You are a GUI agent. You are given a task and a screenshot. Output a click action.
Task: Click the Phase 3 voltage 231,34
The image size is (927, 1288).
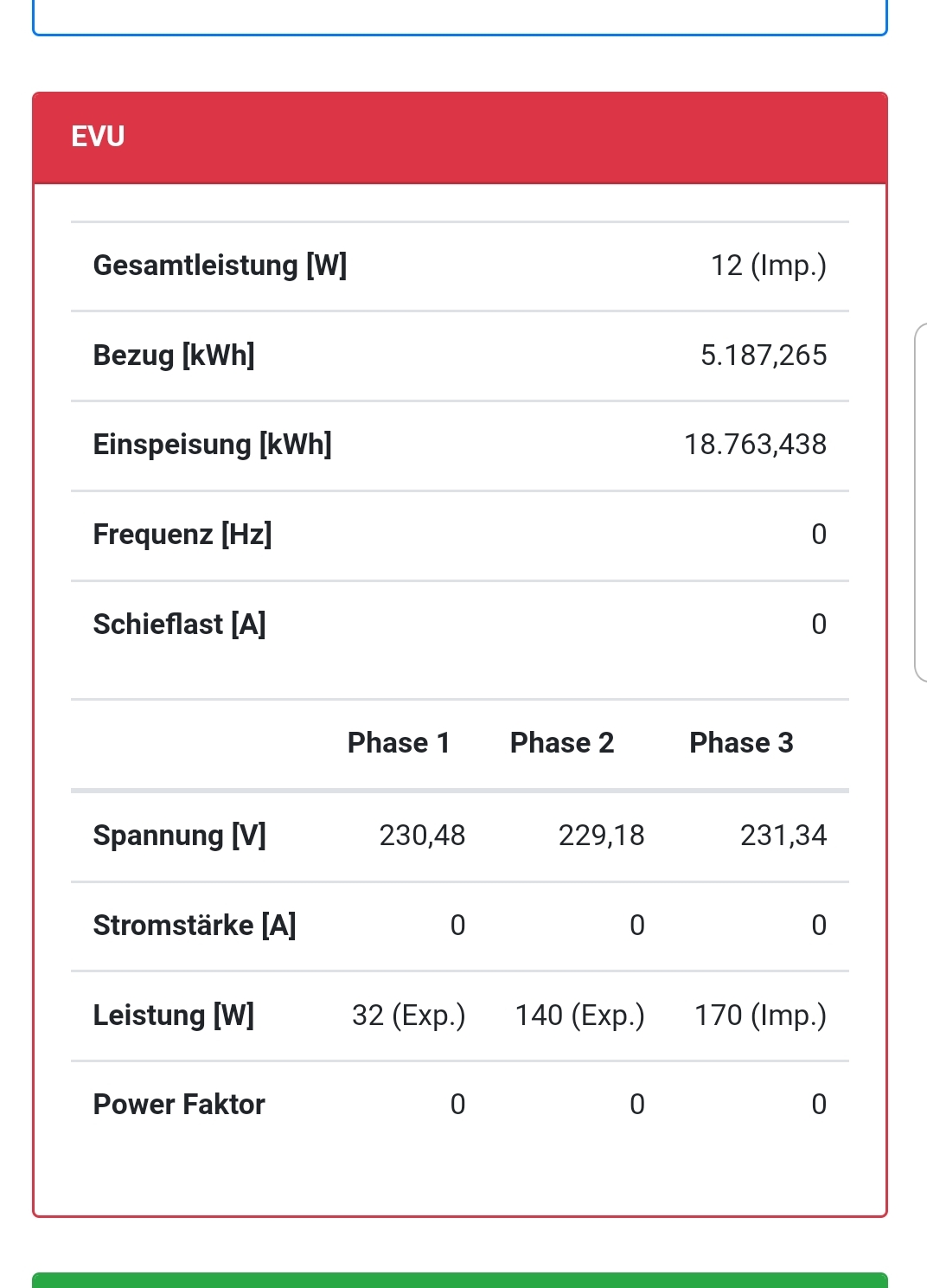(x=783, y=836)
